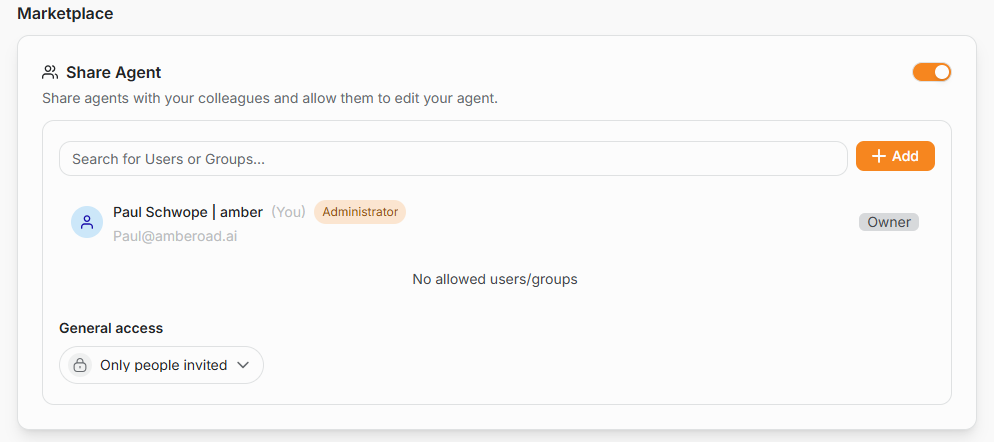Click the General access label
994x442 pixels.
111,328
